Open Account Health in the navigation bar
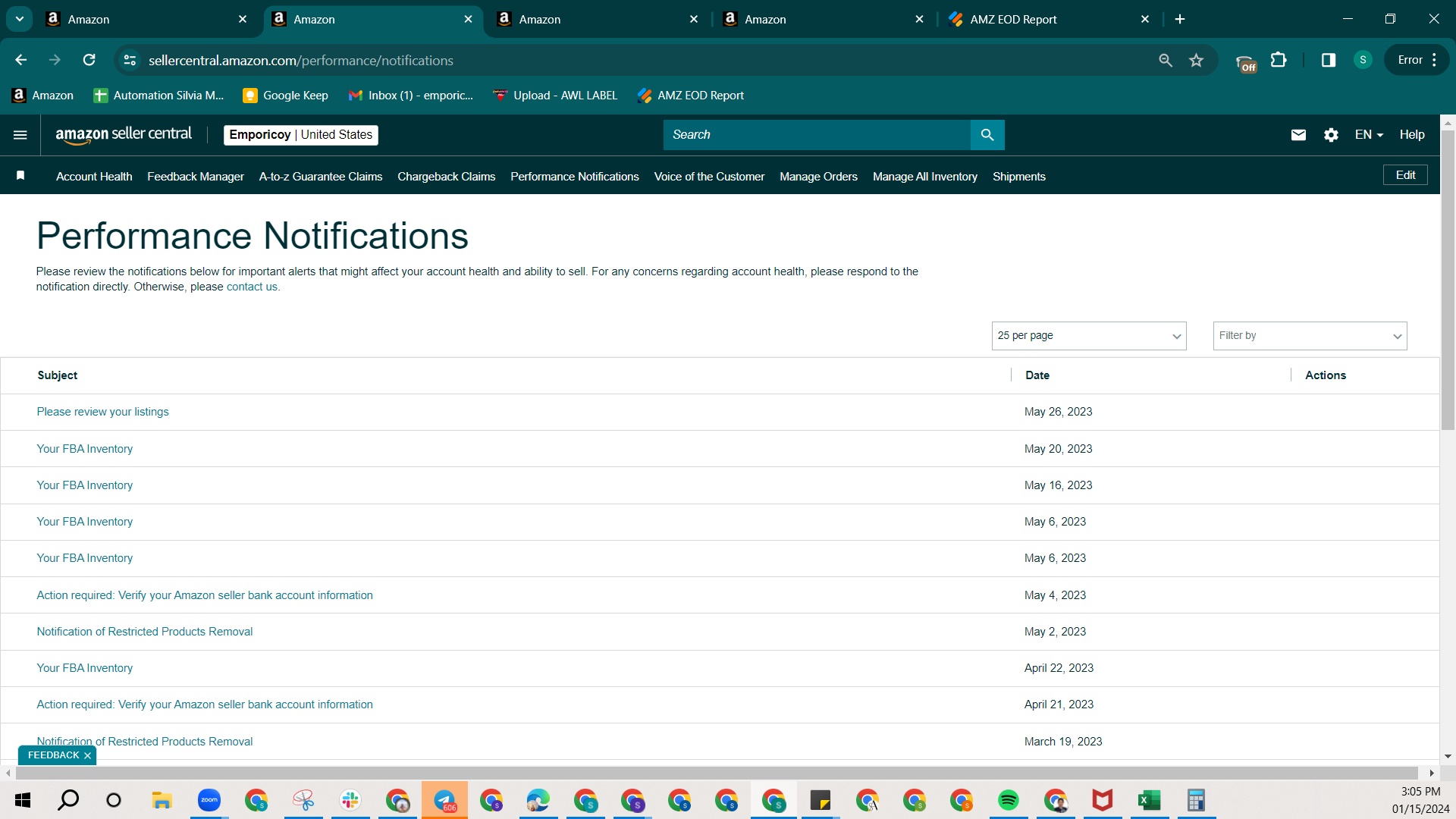Image resolution: width=1456 pixels, height=819 pixels. pos(94,177)
